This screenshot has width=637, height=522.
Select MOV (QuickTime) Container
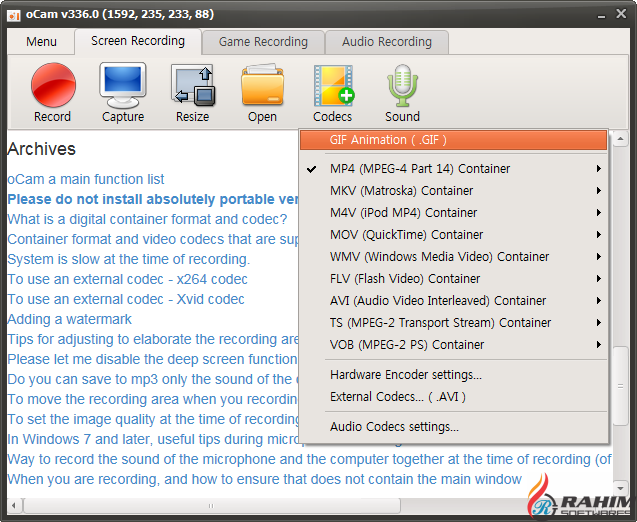click(453, 234)
